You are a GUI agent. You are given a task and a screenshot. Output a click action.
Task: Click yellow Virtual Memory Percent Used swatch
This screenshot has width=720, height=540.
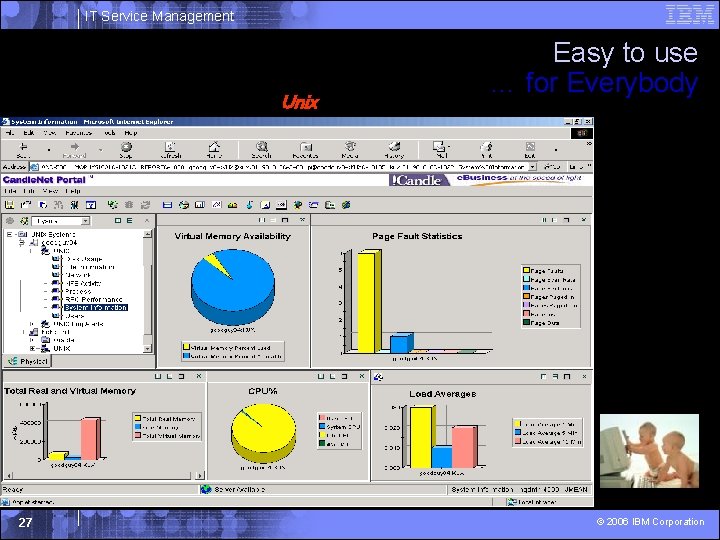tap(186, 347)
